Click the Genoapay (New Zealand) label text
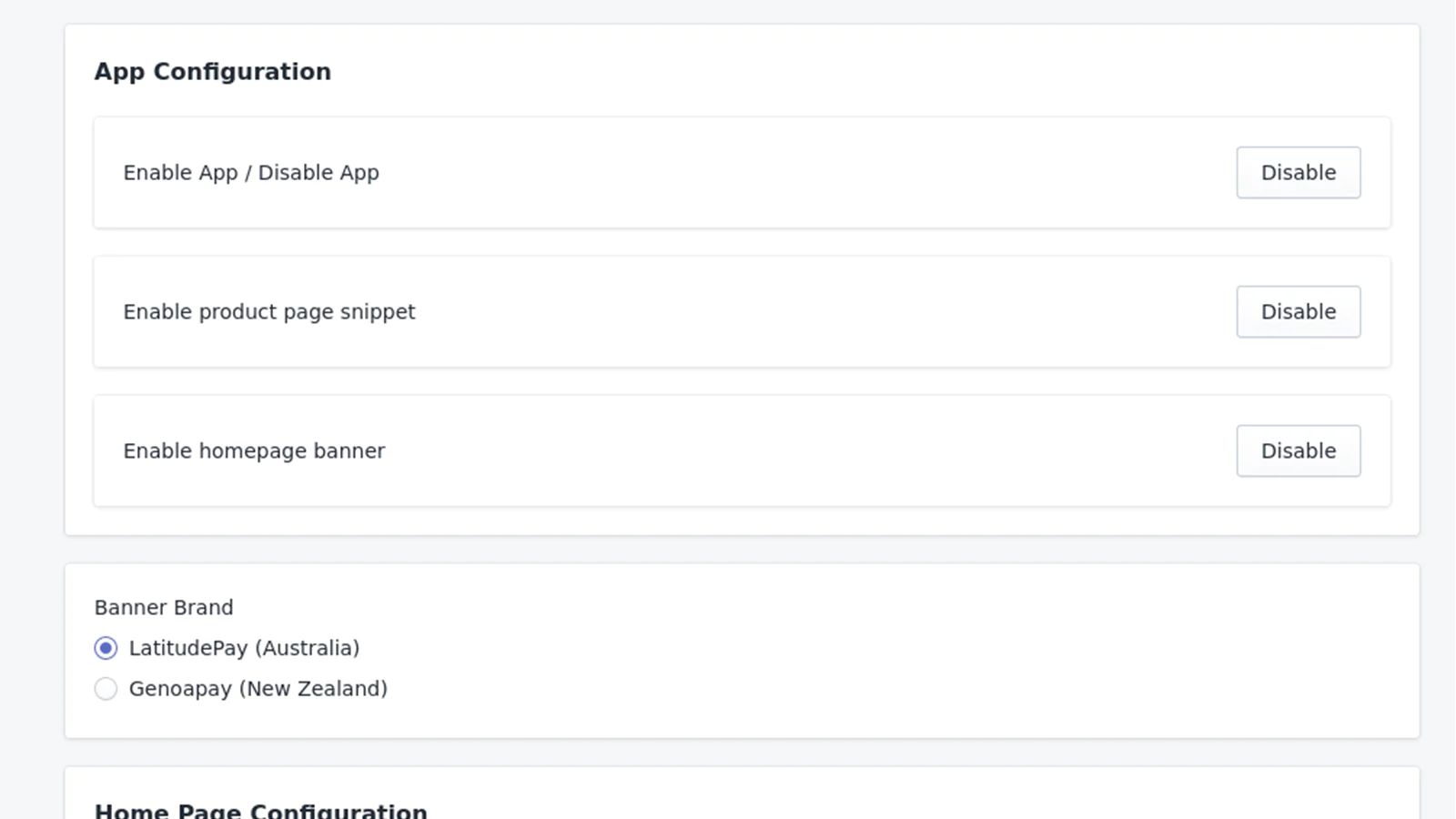The width and height of the screenshot is (1456, 819). [258, 689]
